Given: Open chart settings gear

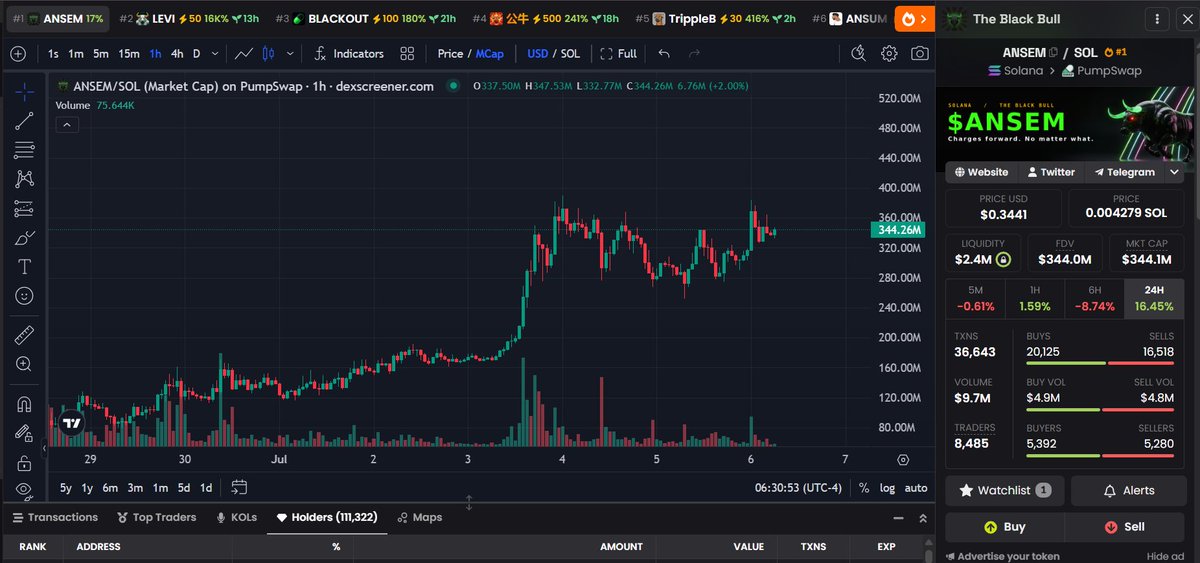Looking at the screenshot, I should 889,54.
